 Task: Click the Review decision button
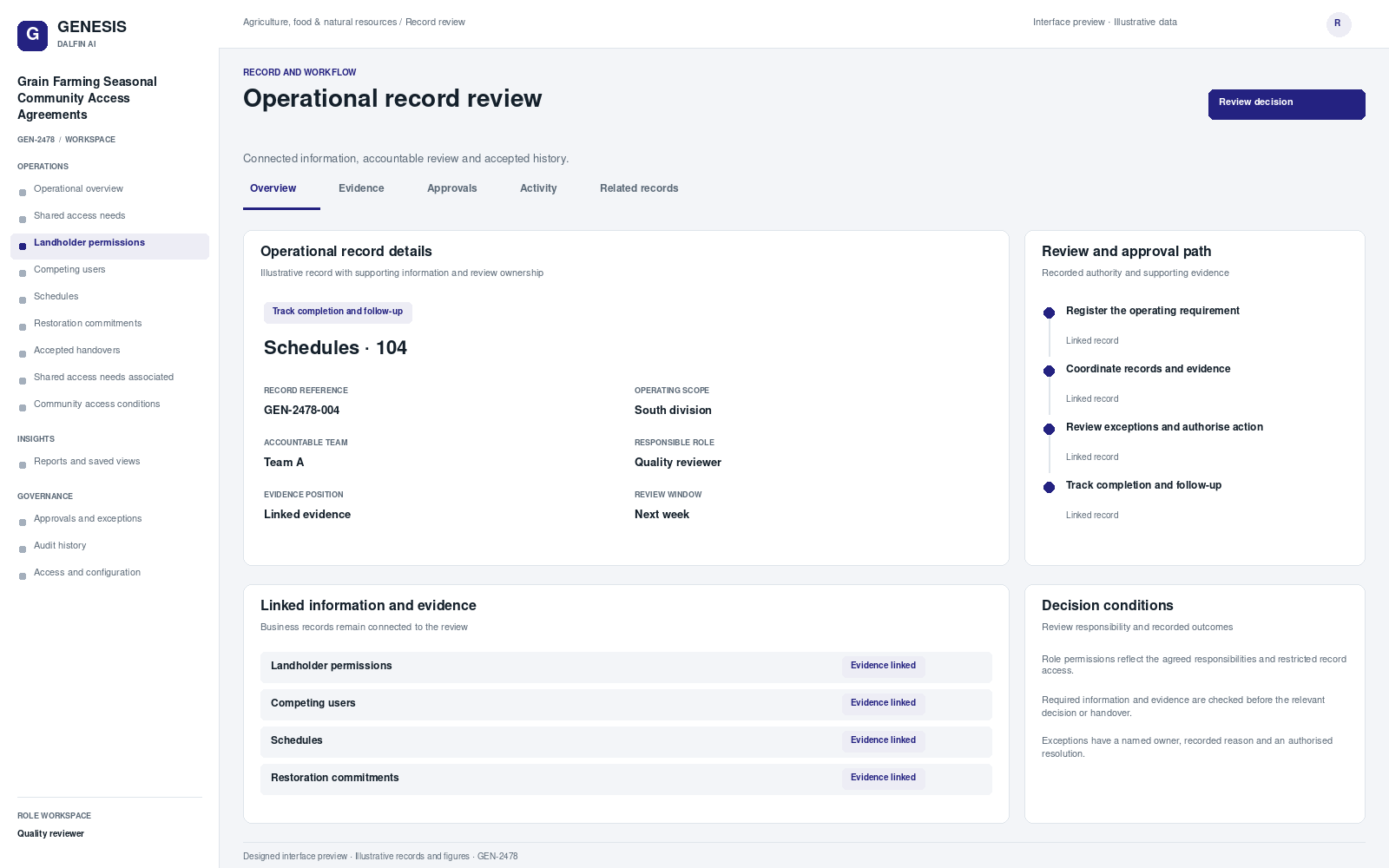[x=1287, y=104]
